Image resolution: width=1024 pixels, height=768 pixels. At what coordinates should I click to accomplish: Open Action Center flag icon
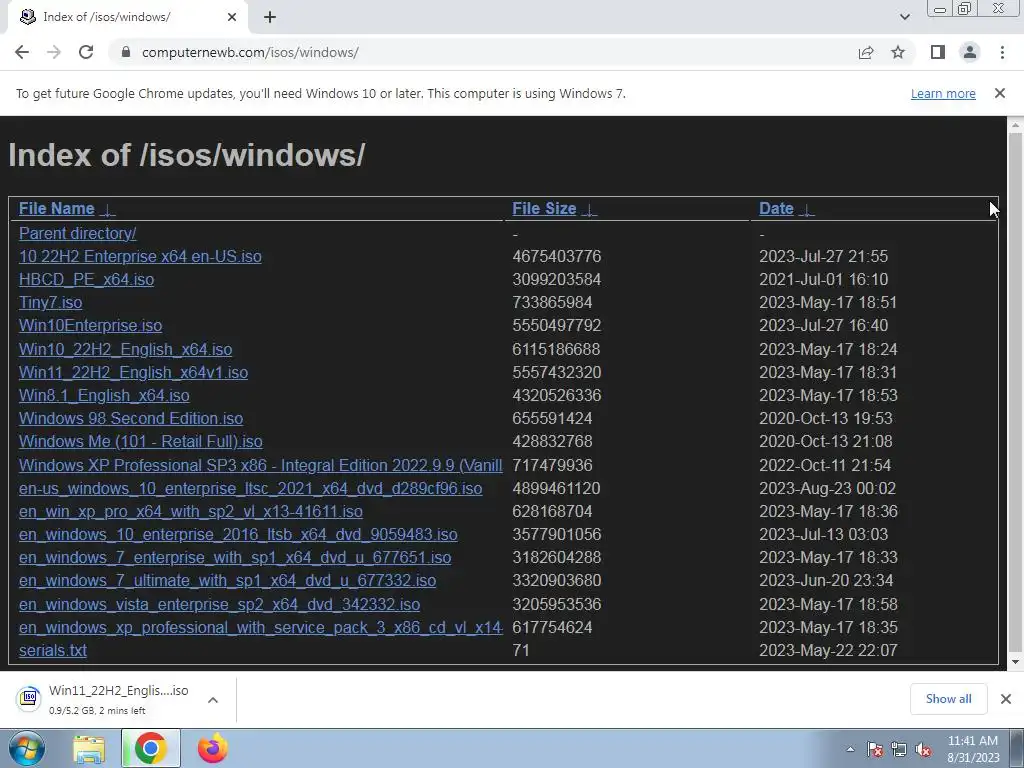(x=875, y=749)
